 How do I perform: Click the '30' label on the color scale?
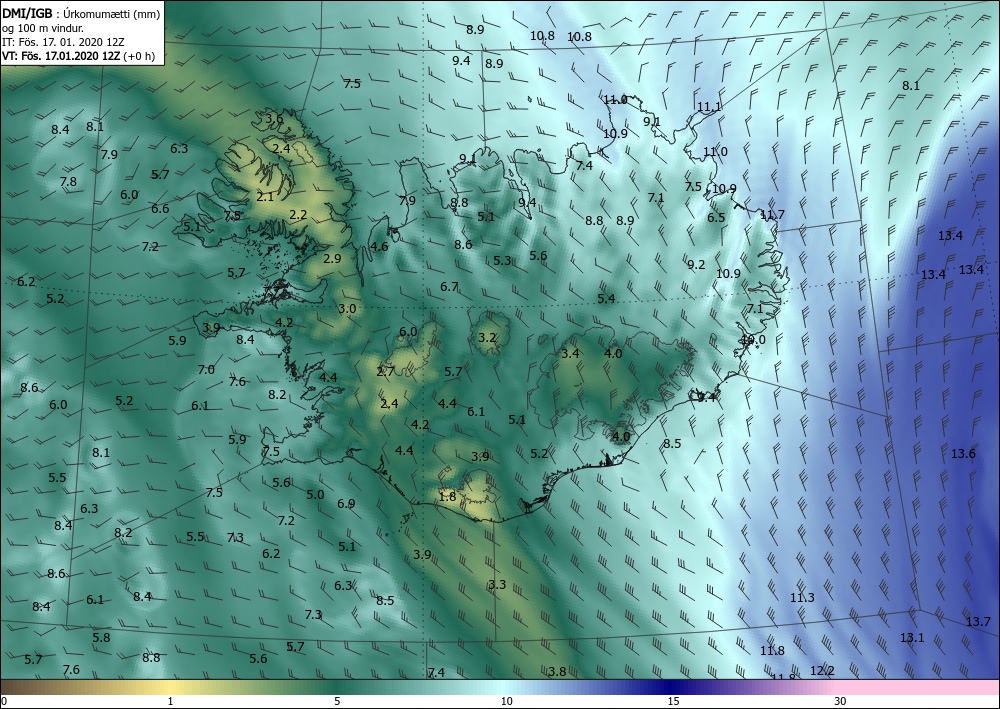click(x=841, y=701)
